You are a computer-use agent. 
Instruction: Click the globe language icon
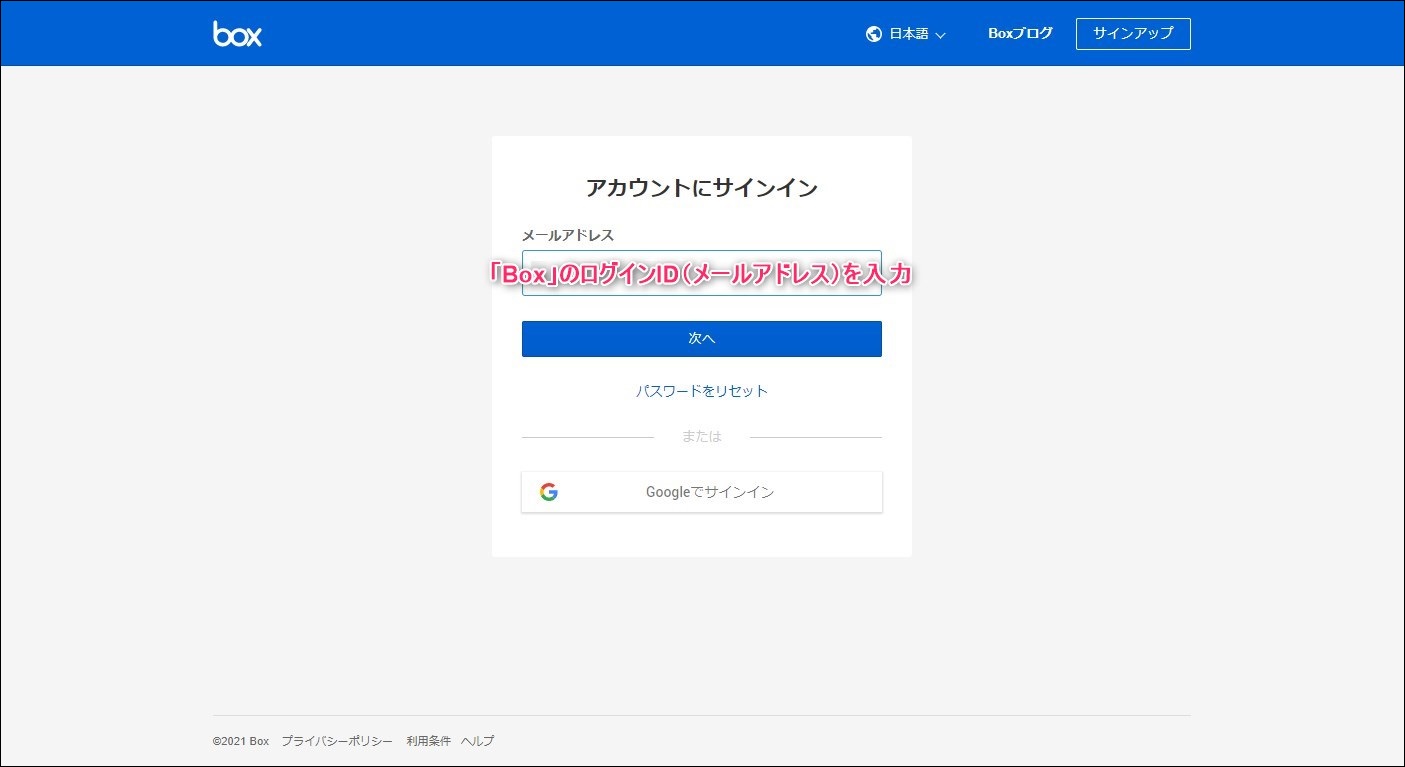click(x=874, y=34)
